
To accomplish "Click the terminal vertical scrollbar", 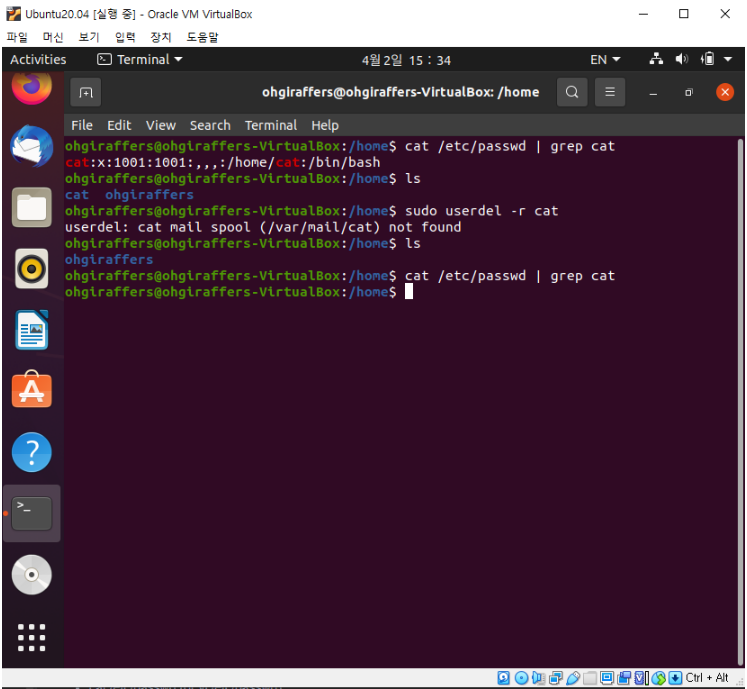I will click(x=740, y=400).
